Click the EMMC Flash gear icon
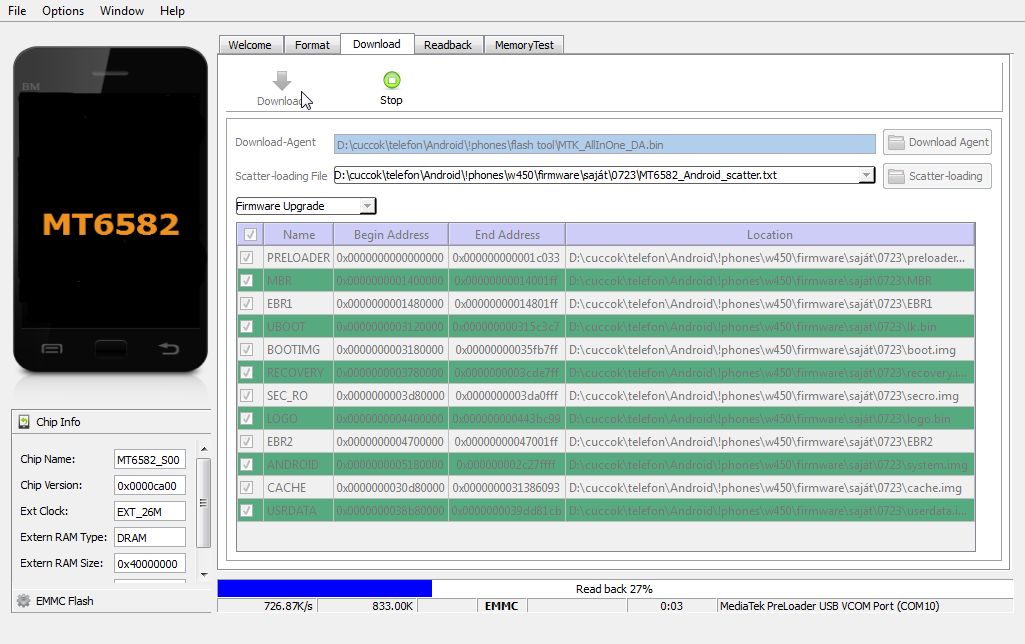Screen dimensions: 1025x644 point(24,601)
